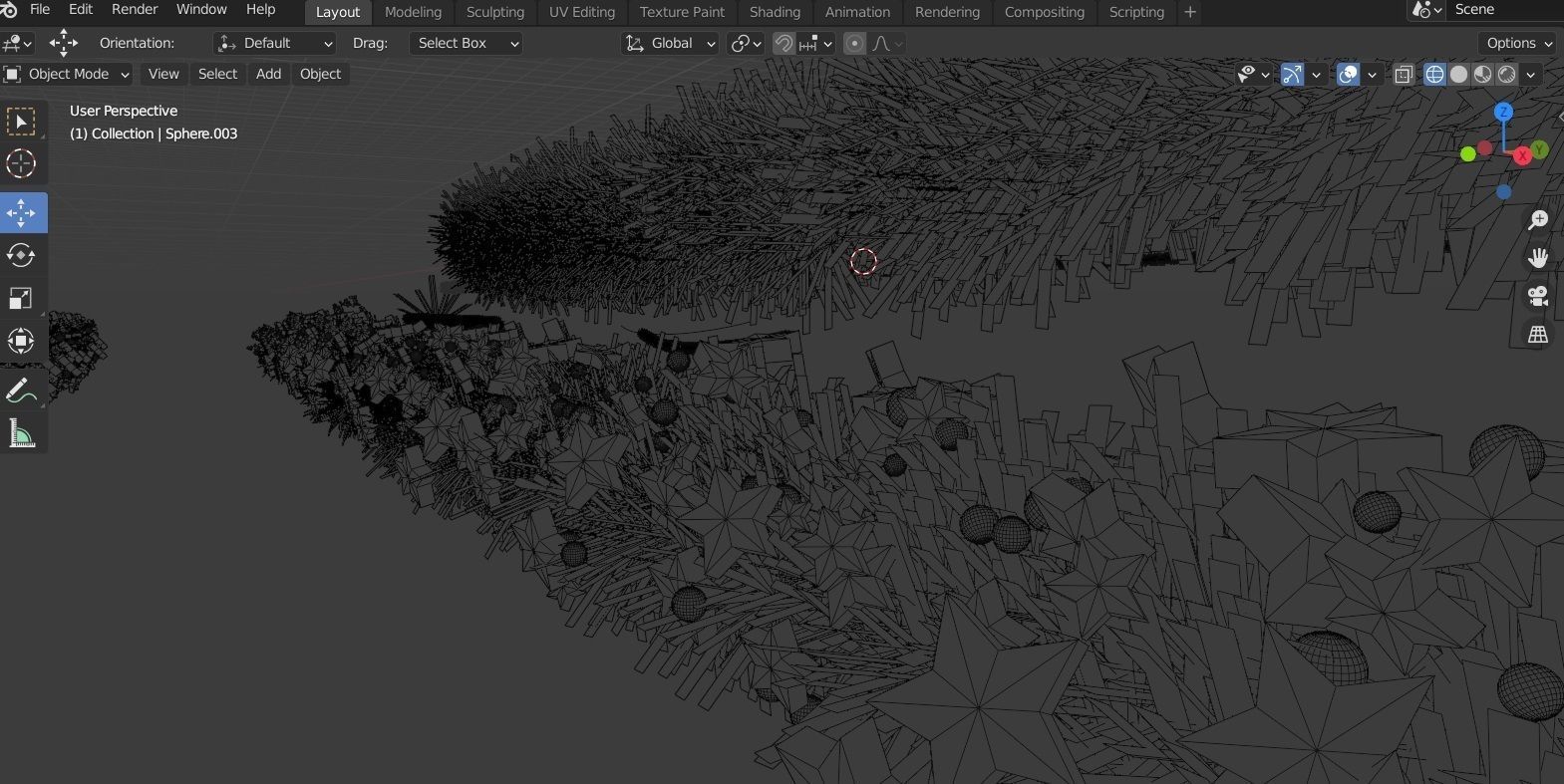Switch to Solid viewport shading
1564x784 pixels.
(1459, 74)
